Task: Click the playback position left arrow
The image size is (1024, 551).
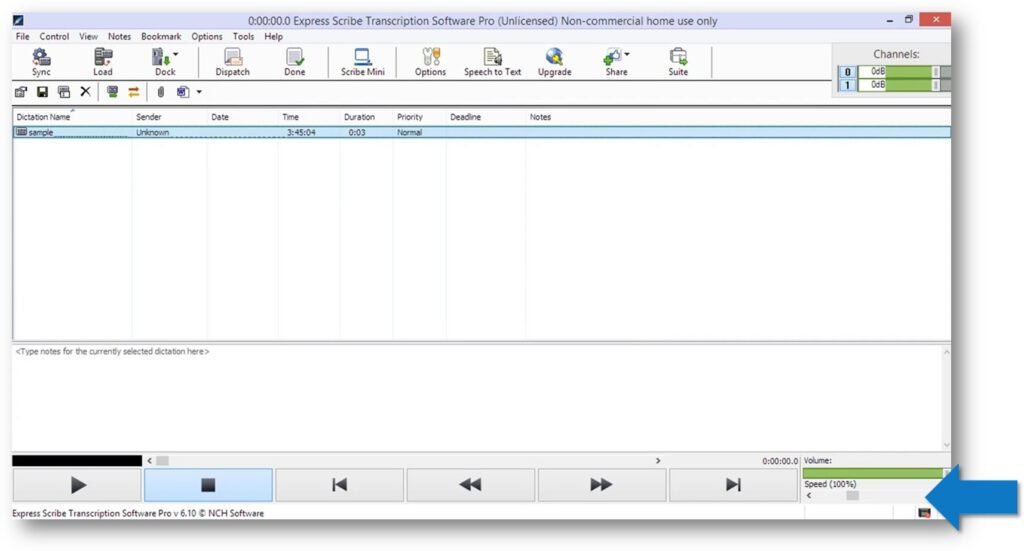Action: click(150, 461)
